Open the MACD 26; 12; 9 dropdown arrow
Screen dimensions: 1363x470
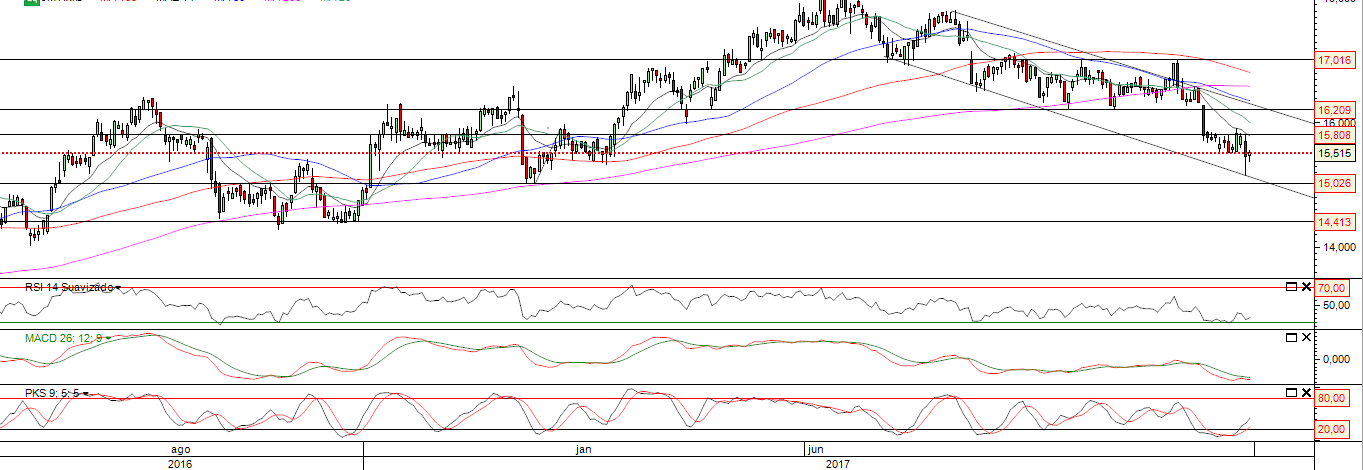110,338
